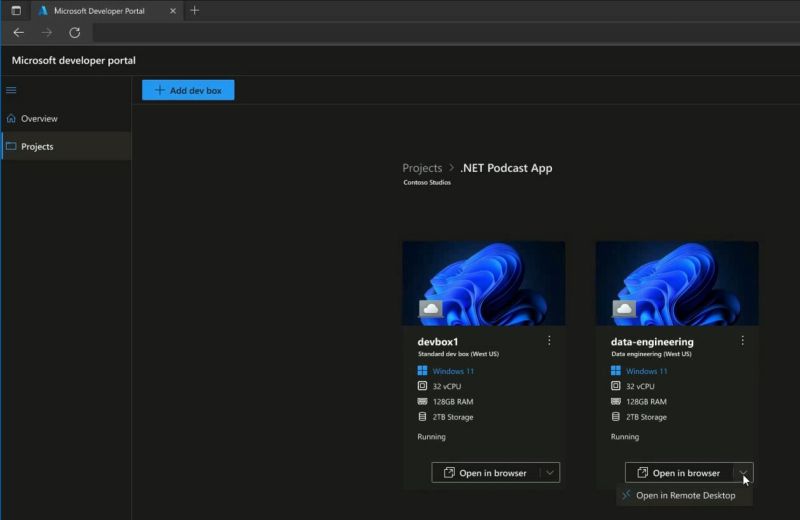Click the vCPU icon on devbox1
Image resolution: width=800 pixels, height=520 pixels.
coord(422,386)
